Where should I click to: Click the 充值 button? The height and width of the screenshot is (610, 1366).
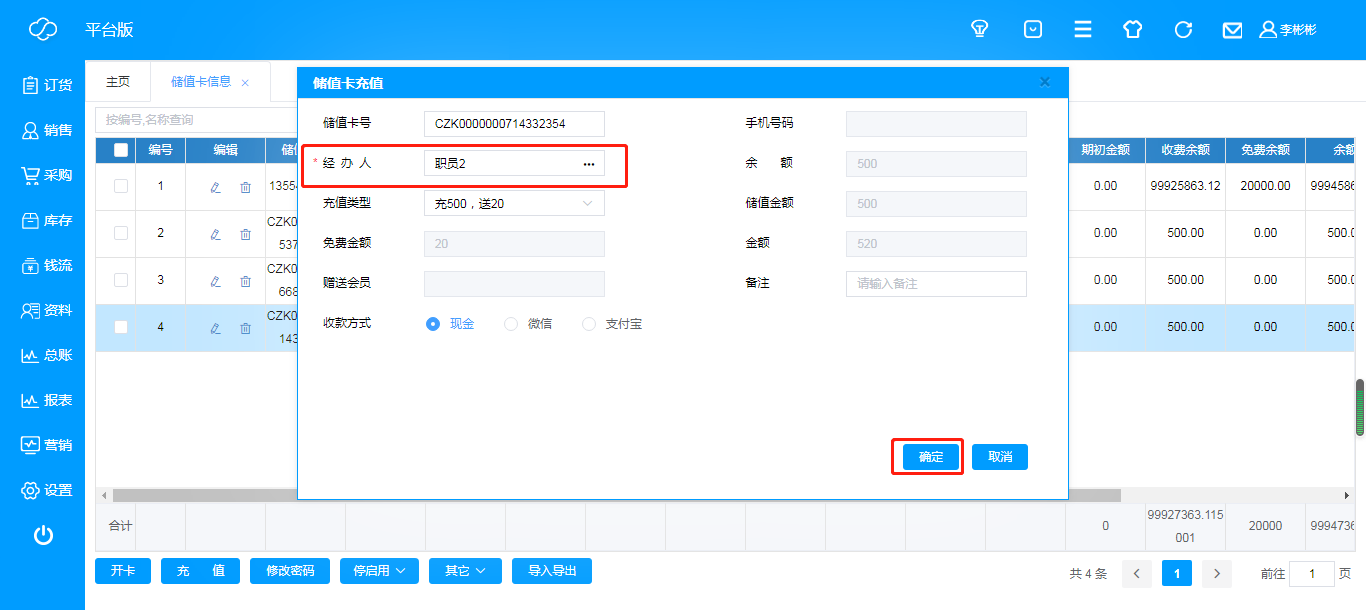[x=200, y=571]
